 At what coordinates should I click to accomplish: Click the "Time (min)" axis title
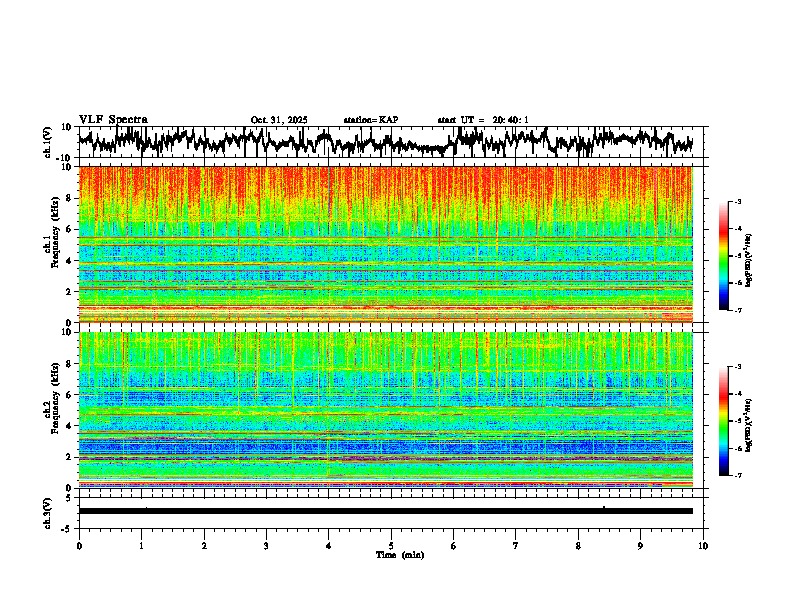[400, 555]
